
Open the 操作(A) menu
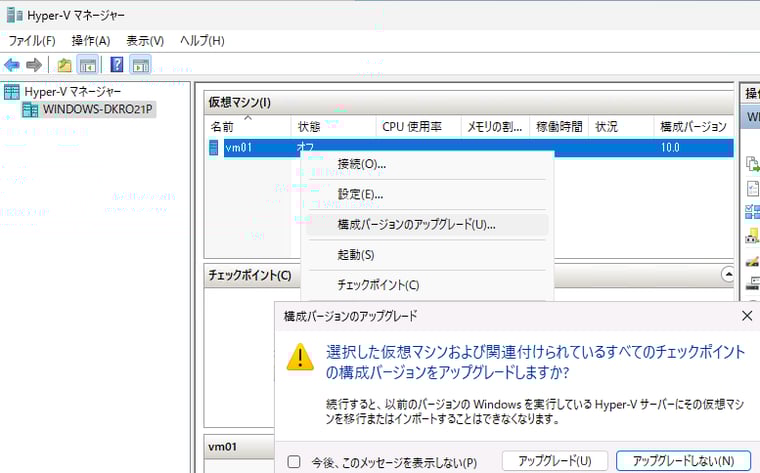tap(91, 41)
